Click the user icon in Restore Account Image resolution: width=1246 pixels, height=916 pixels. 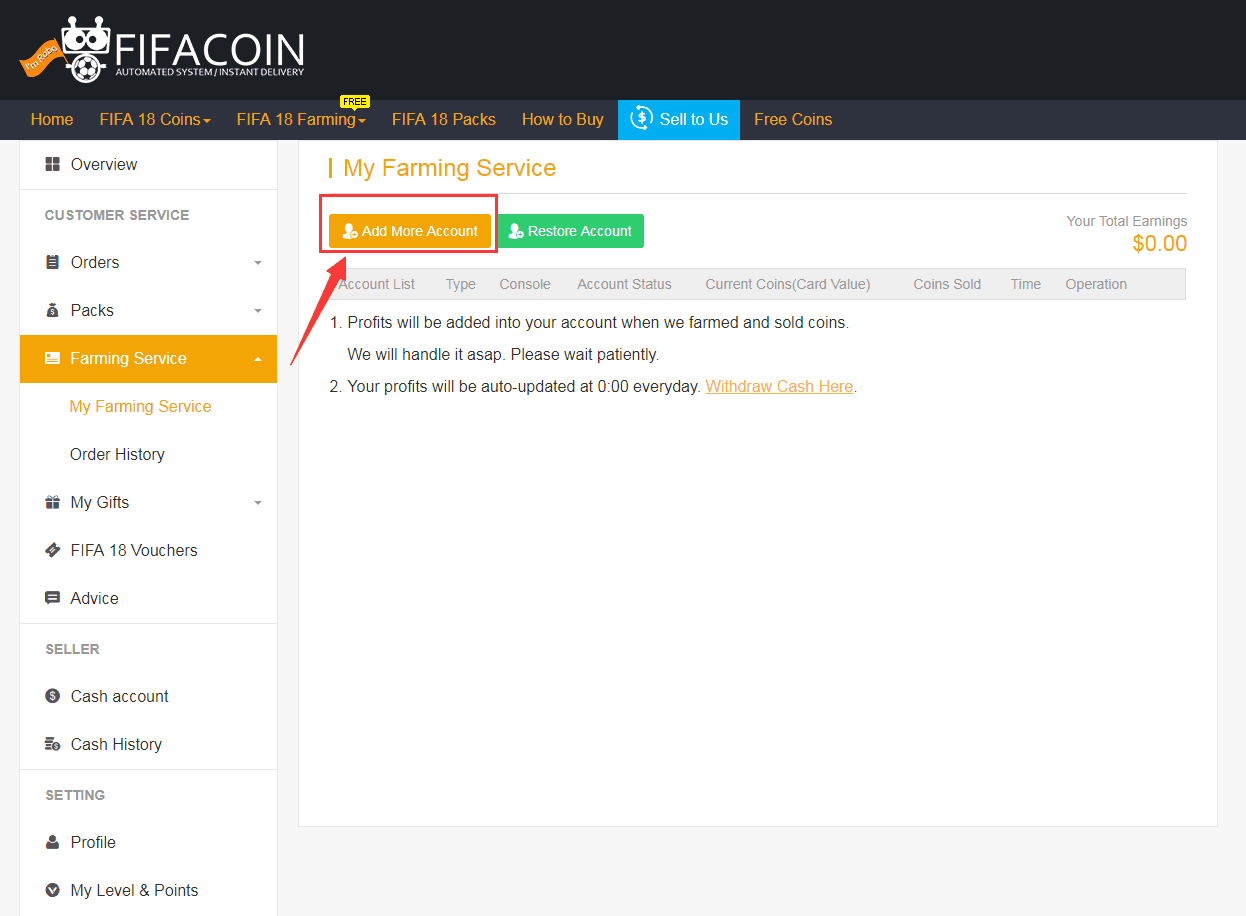pos(516,231)
